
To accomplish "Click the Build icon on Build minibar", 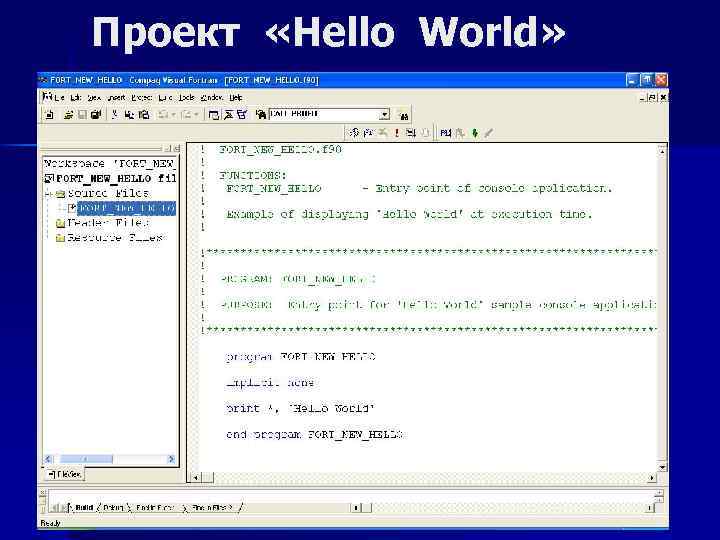I will [368, 133].
